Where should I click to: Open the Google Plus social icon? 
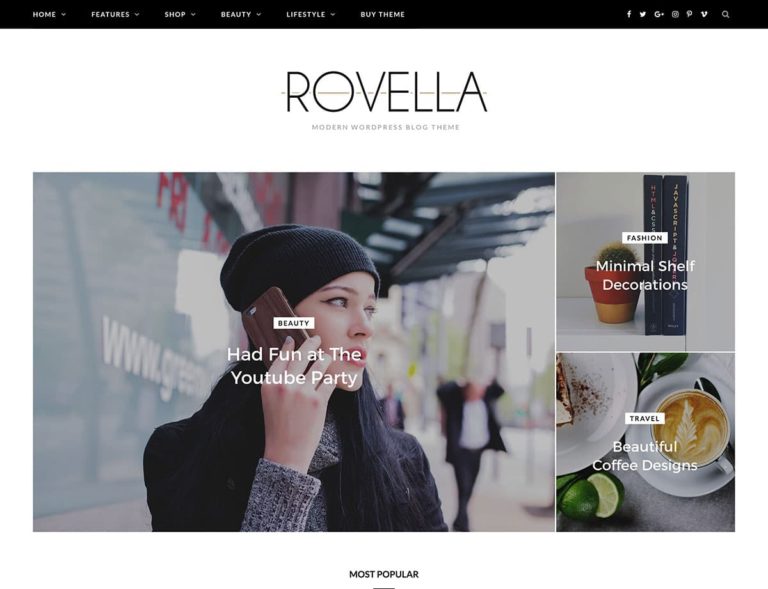659,14
